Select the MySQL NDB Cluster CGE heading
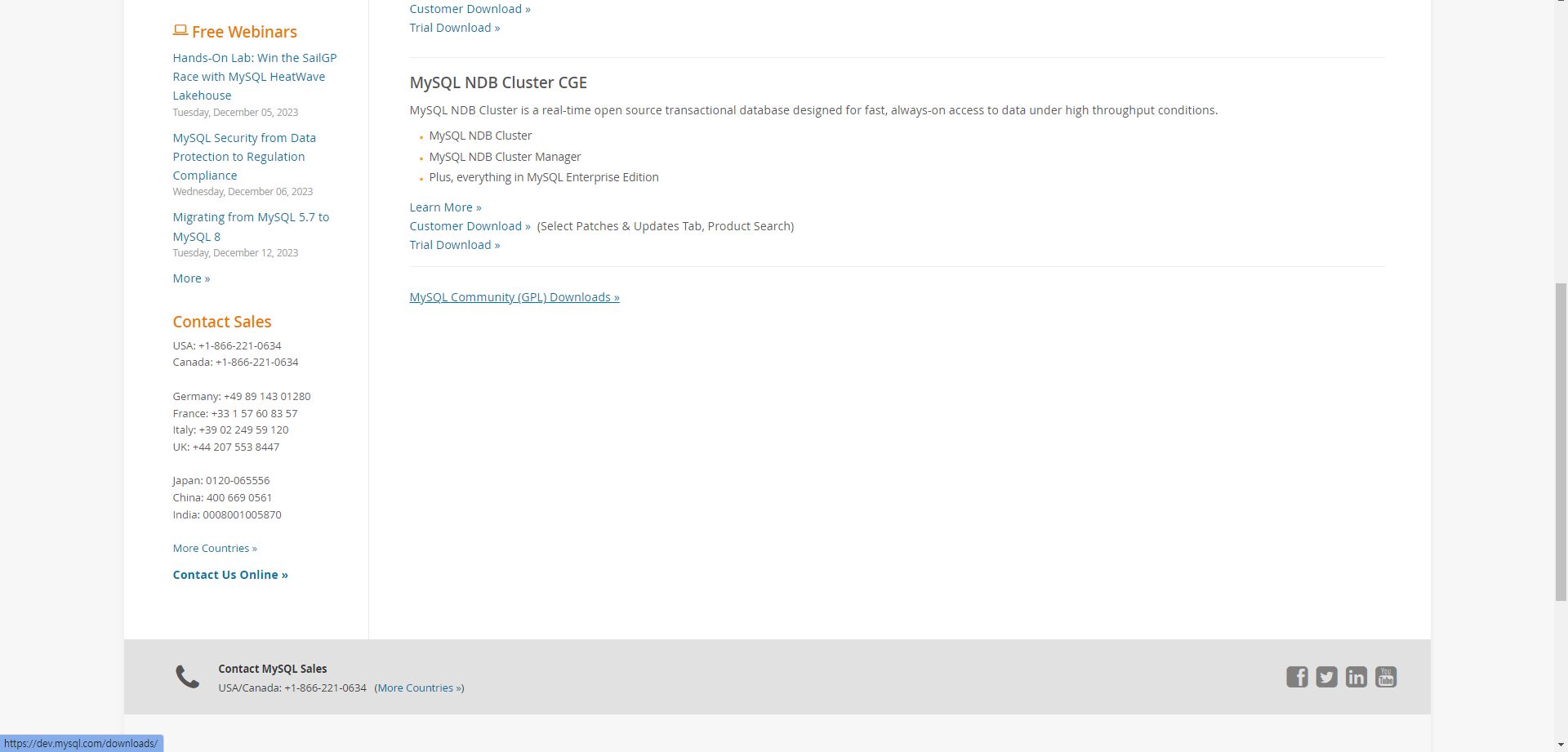The height and width of the screenshot is (752, 1568). pos(498,82)
